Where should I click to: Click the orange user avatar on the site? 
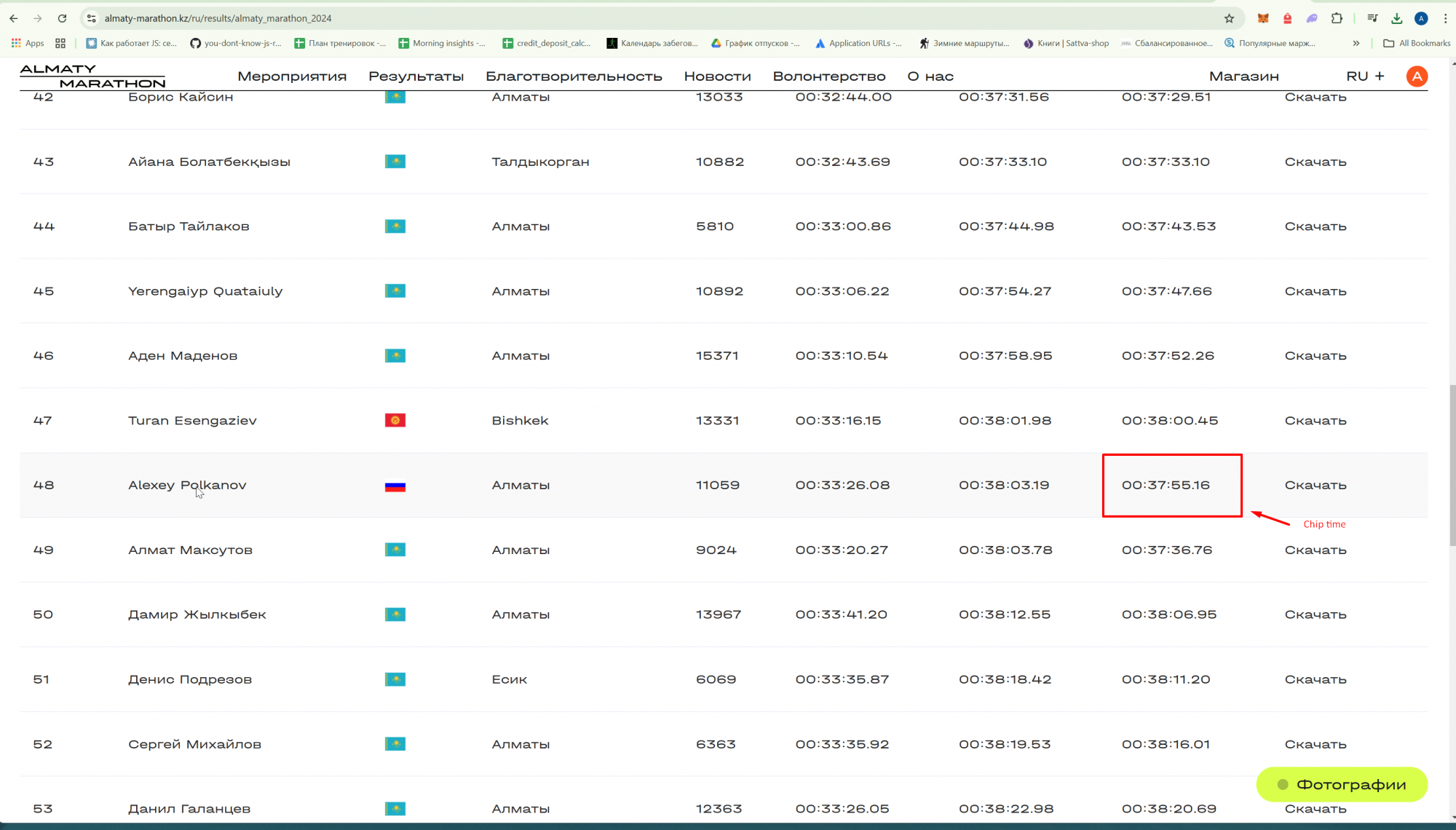tap(1417, 76)
